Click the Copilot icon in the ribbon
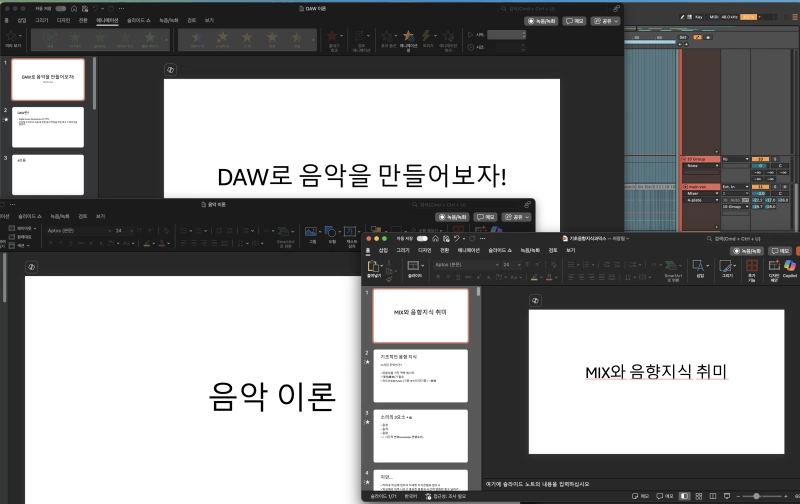 [x=790, y=266]
